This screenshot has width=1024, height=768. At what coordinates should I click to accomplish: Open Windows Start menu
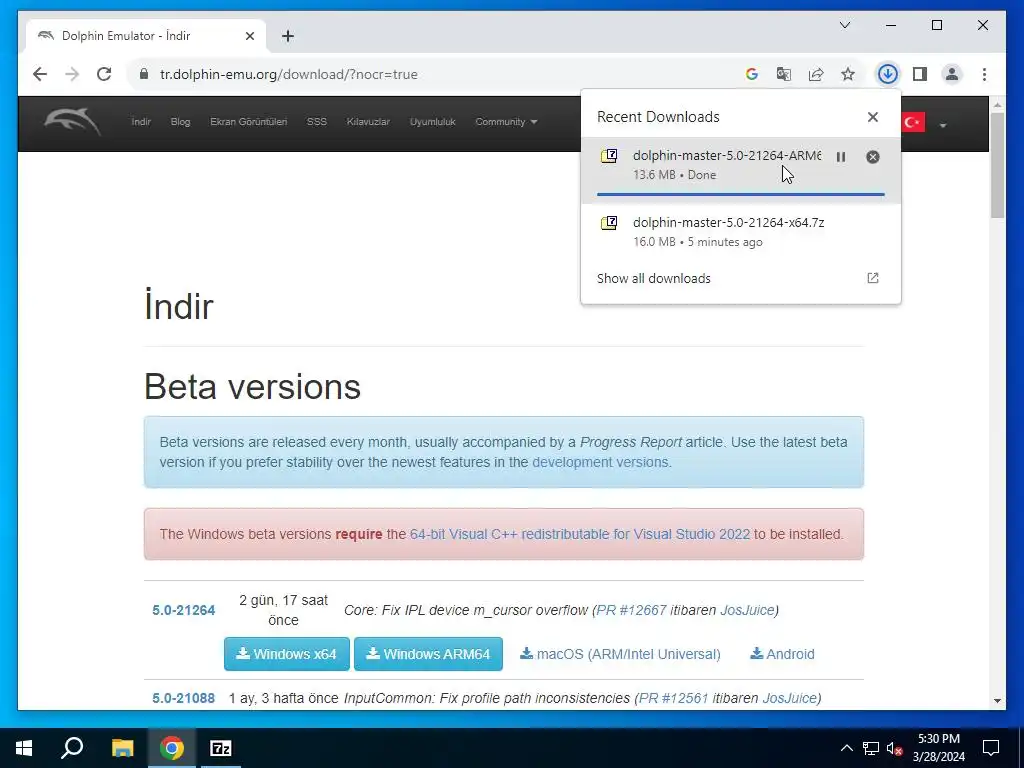coord(24,748)
